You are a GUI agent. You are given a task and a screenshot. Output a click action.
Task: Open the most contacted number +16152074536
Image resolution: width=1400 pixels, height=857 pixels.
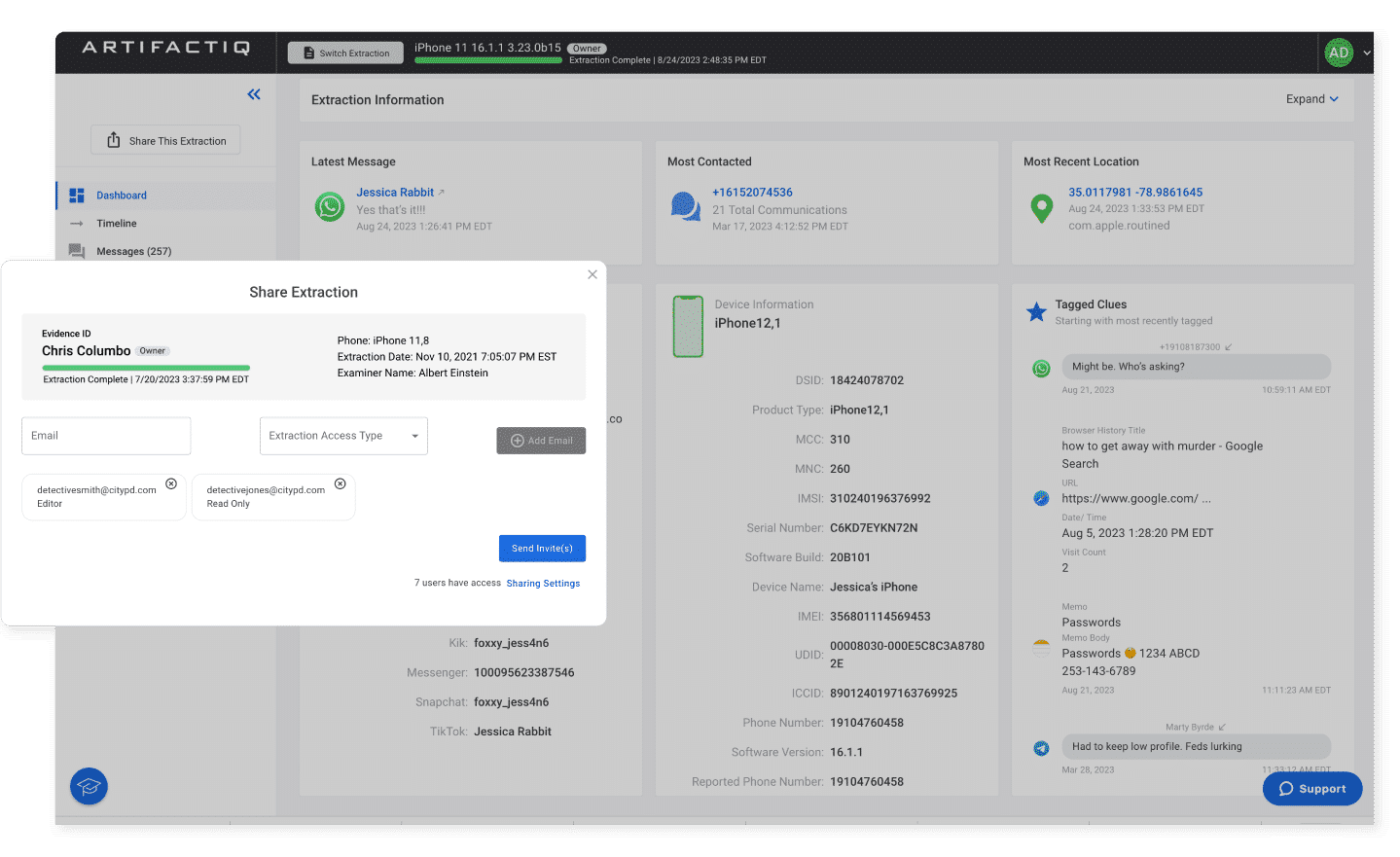pos(752,193)
